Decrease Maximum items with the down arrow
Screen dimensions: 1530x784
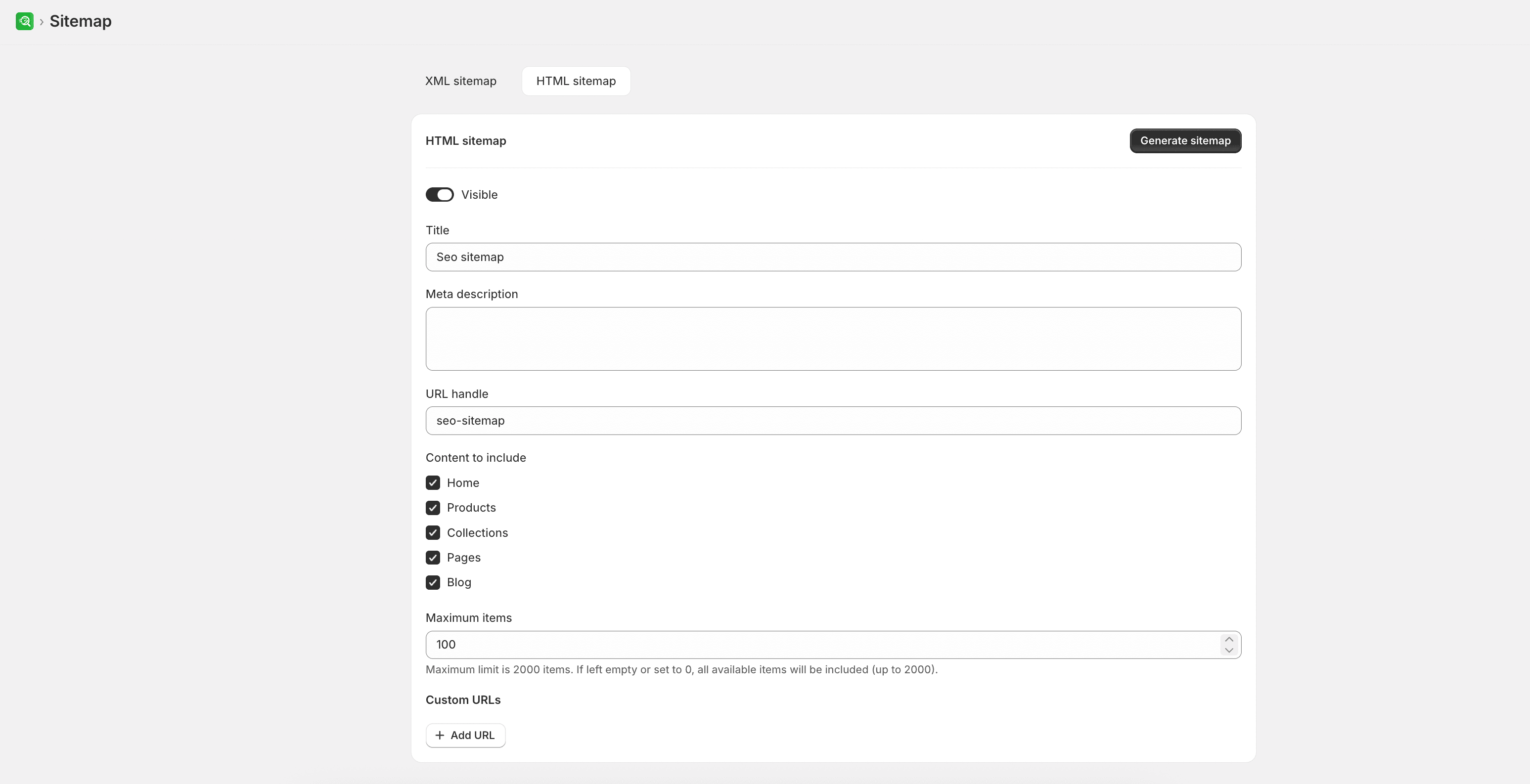point(1229,651)
